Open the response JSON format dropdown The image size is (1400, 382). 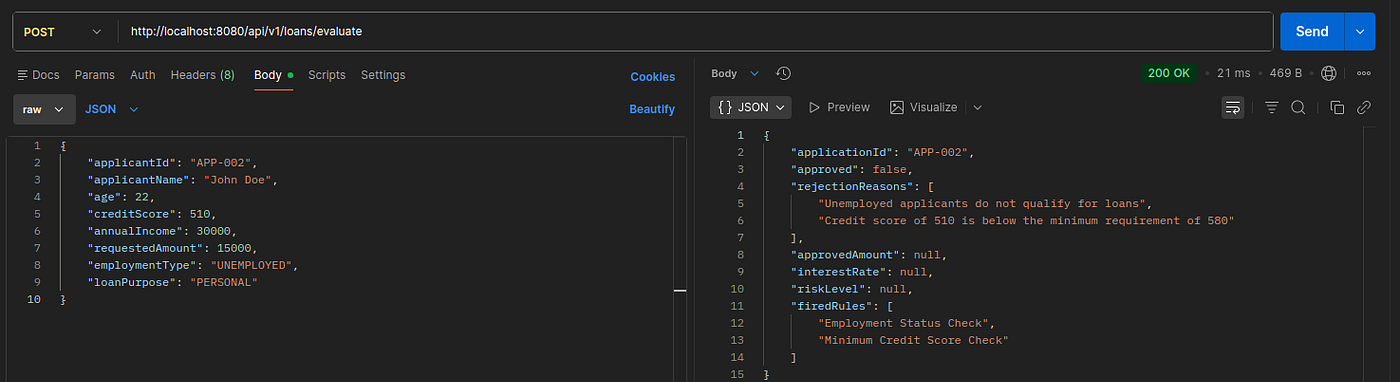point(750,107)
